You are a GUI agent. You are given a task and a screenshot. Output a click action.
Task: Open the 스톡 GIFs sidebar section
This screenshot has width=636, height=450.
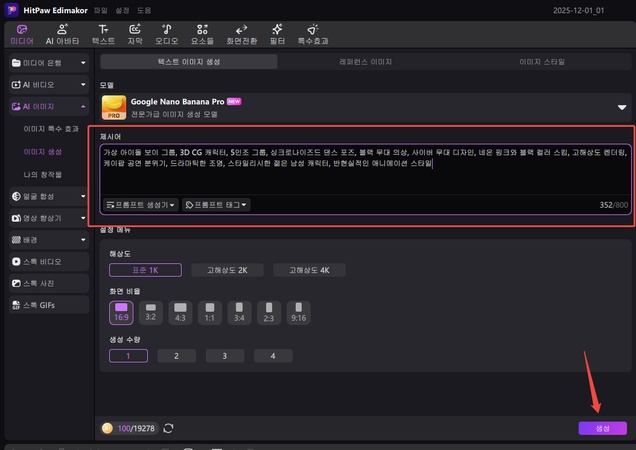coord(49,305)
